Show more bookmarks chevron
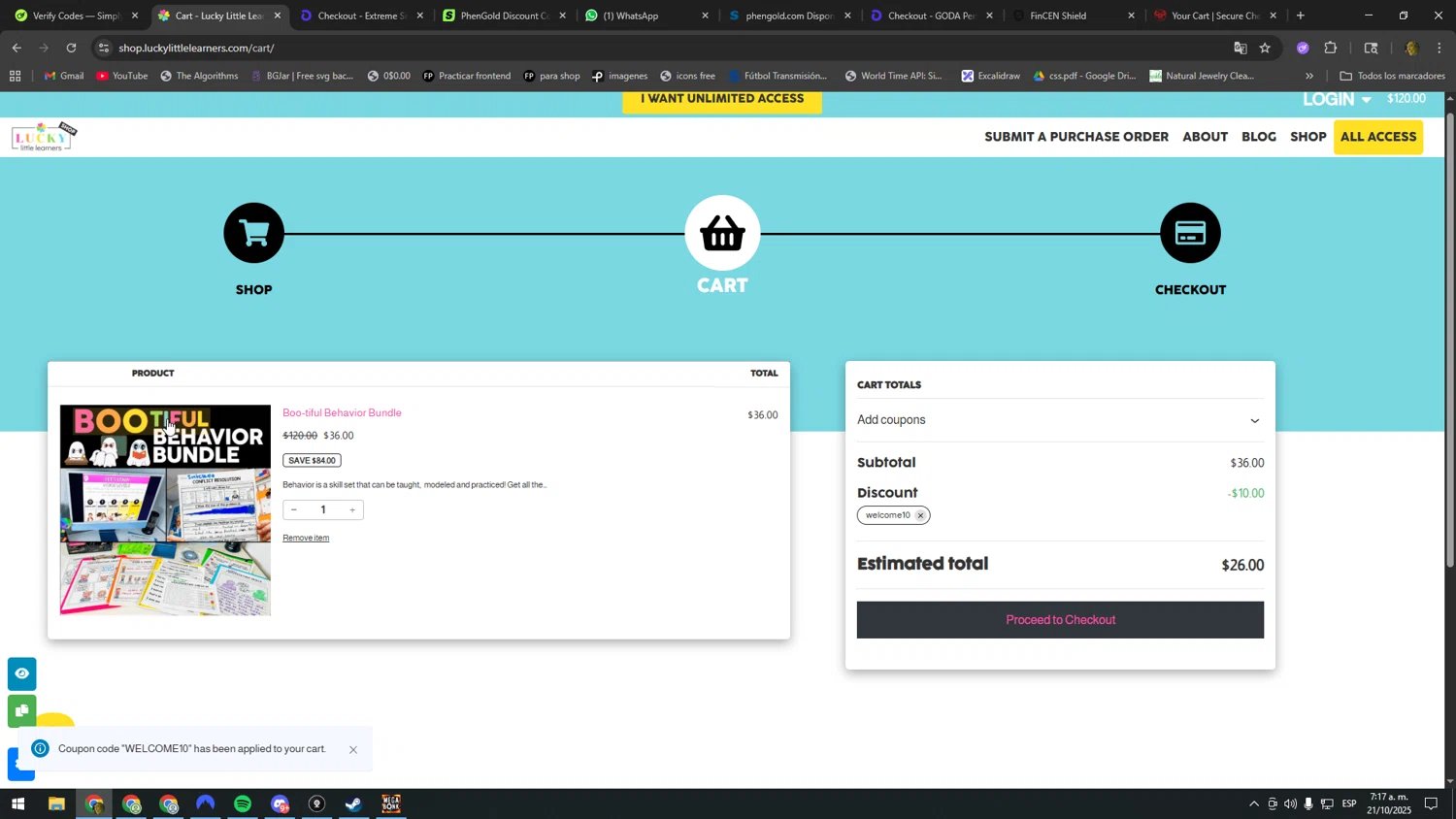Image resolution: width=1456 pixels, height=819 pixels. click(x=1309, y=76)
